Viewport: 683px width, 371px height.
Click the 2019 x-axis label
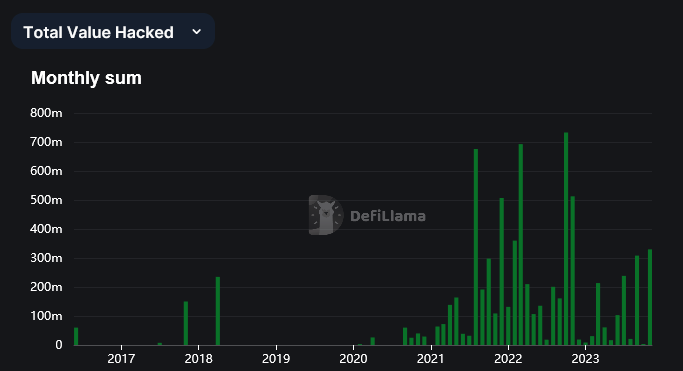click(276, 358)
